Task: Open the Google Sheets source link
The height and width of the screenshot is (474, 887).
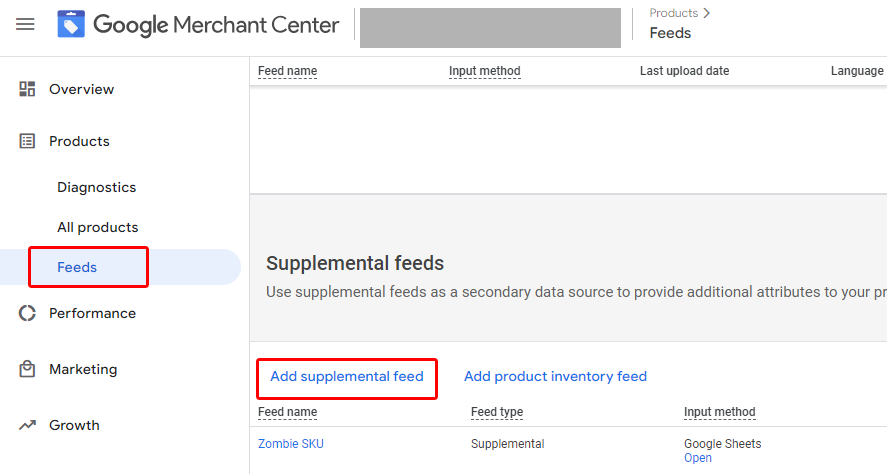Action: (698, 458)
